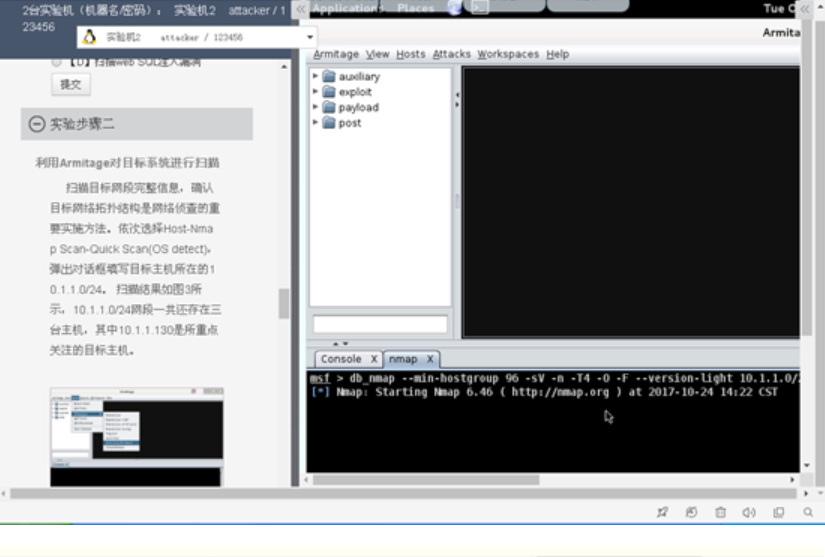Click the db_nmap command line in console
This screenshot has width=825, height=557.
coord(555,378)
